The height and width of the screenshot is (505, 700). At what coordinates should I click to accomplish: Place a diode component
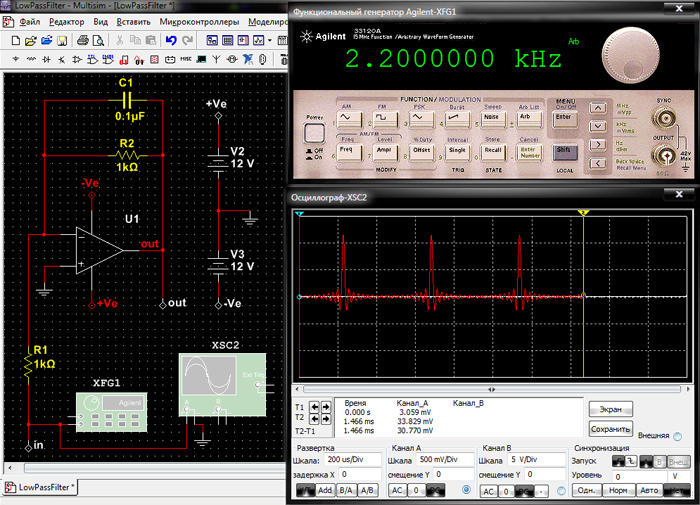tap(46, 59)
